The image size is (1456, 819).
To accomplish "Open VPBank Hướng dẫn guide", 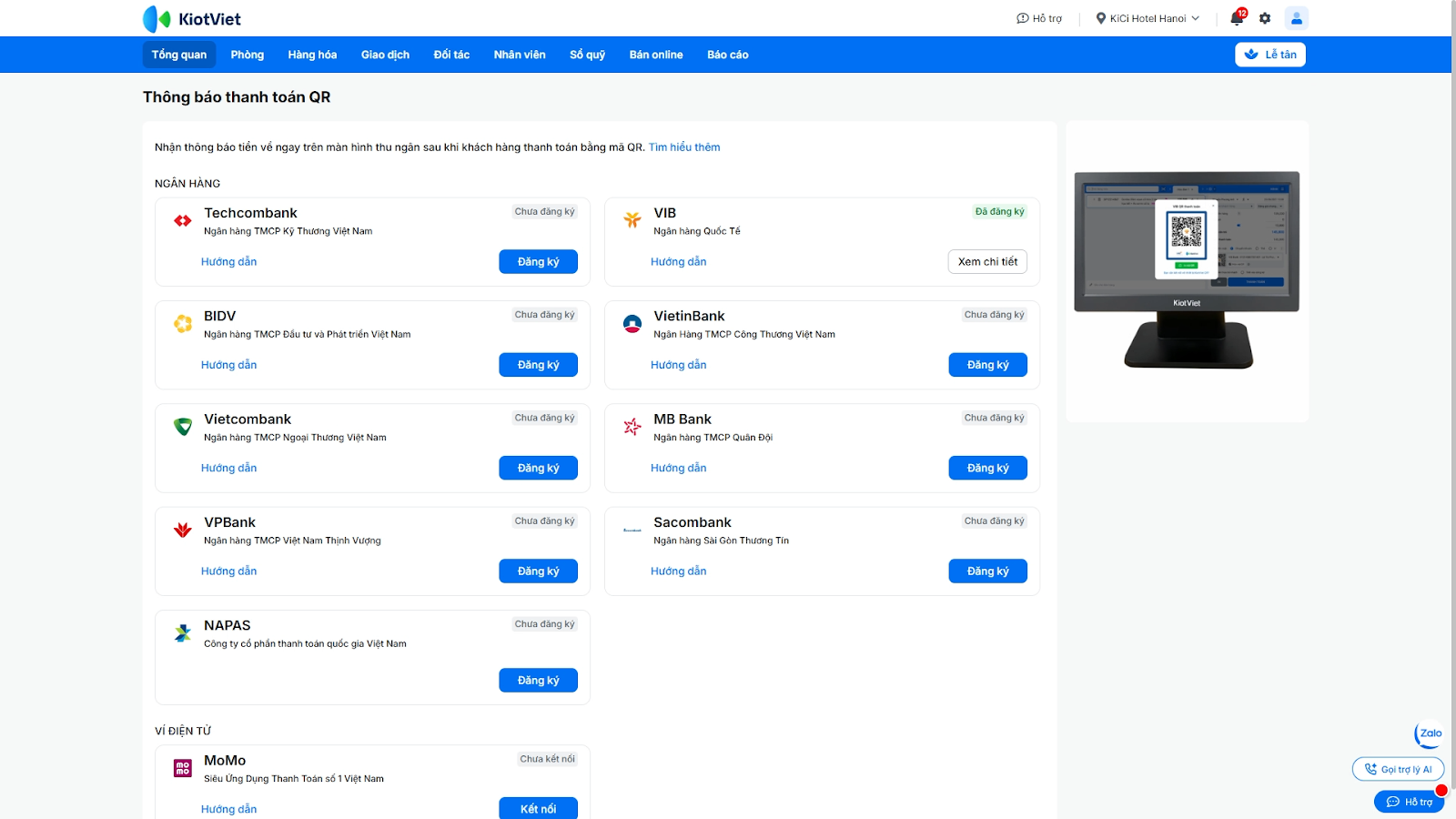I will point(229,571).
